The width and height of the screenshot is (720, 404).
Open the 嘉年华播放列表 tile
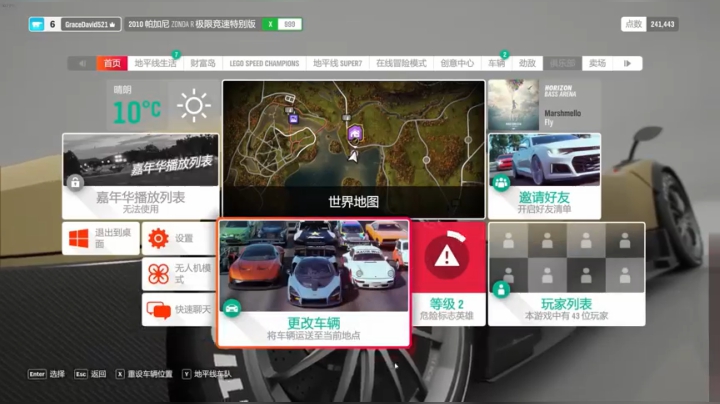pyautogui.click(x=141, y=176)
